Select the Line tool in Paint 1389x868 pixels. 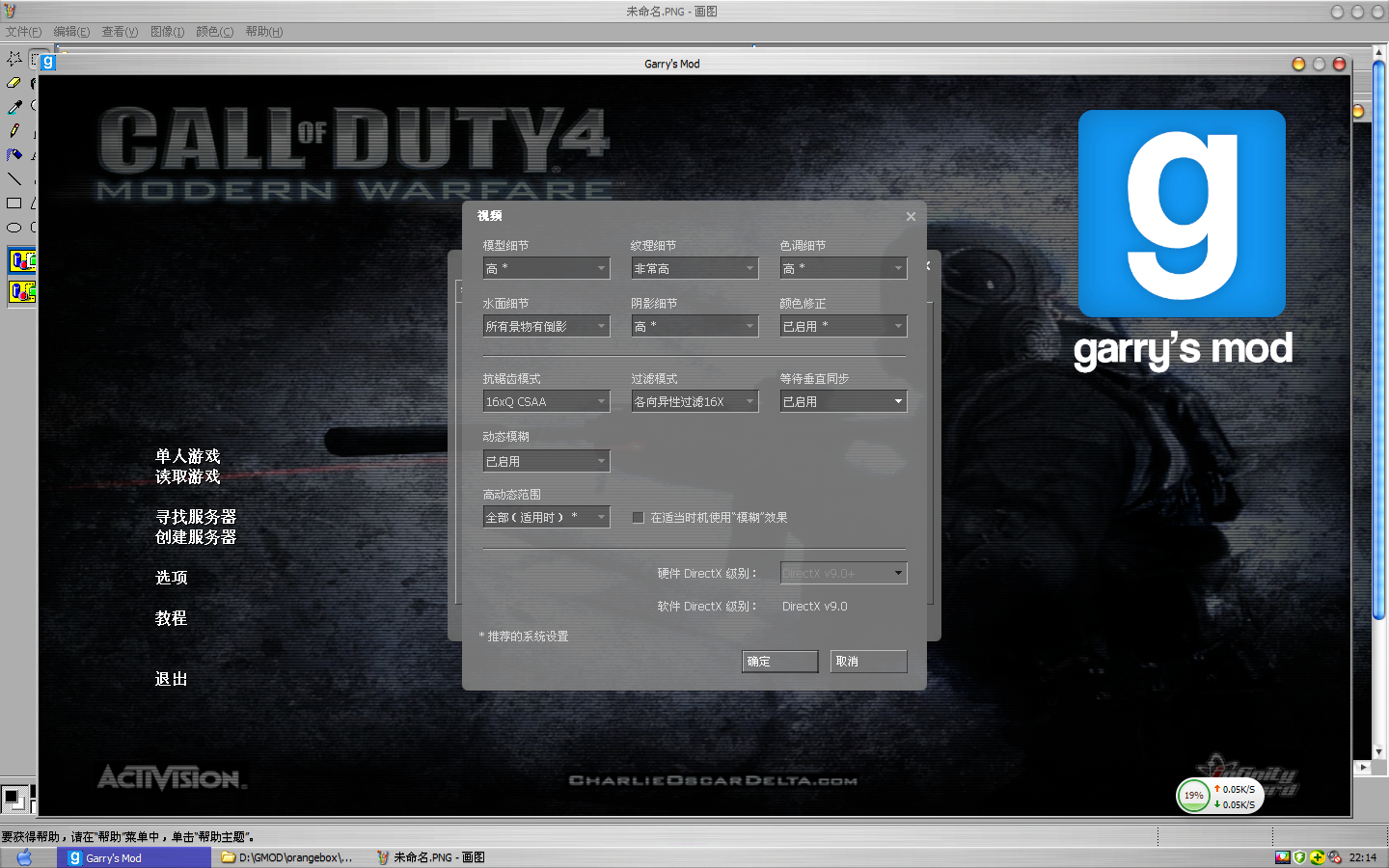[14, 178]
